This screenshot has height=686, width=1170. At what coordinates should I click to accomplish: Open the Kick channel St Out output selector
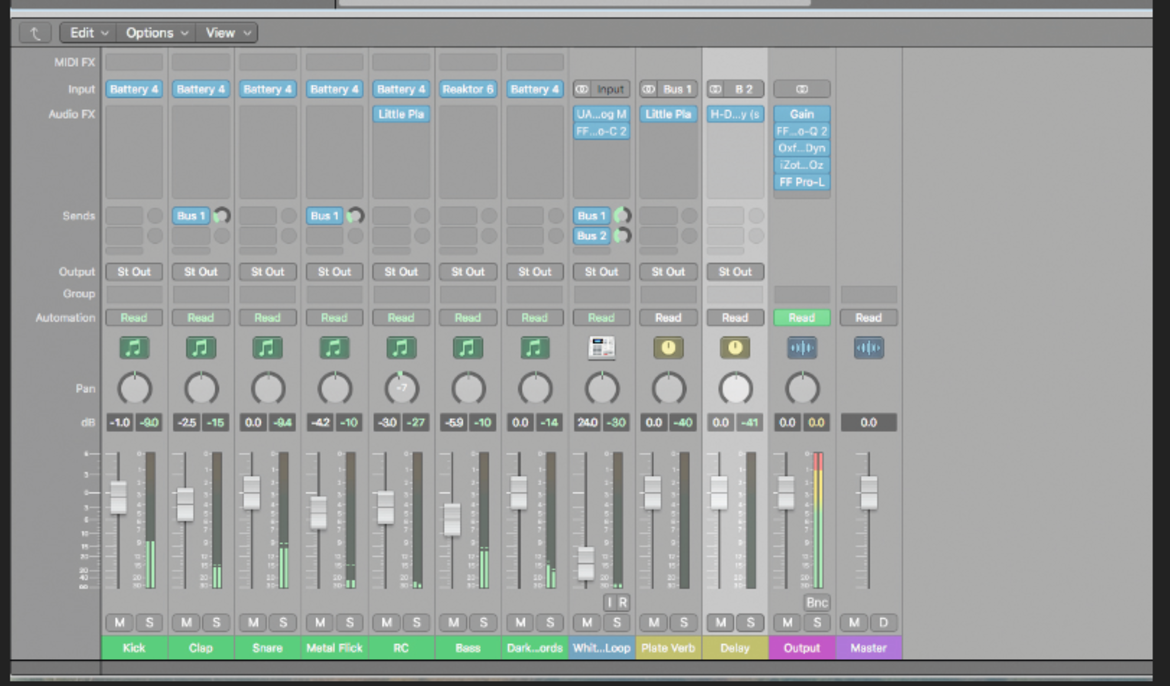(134, 272)
